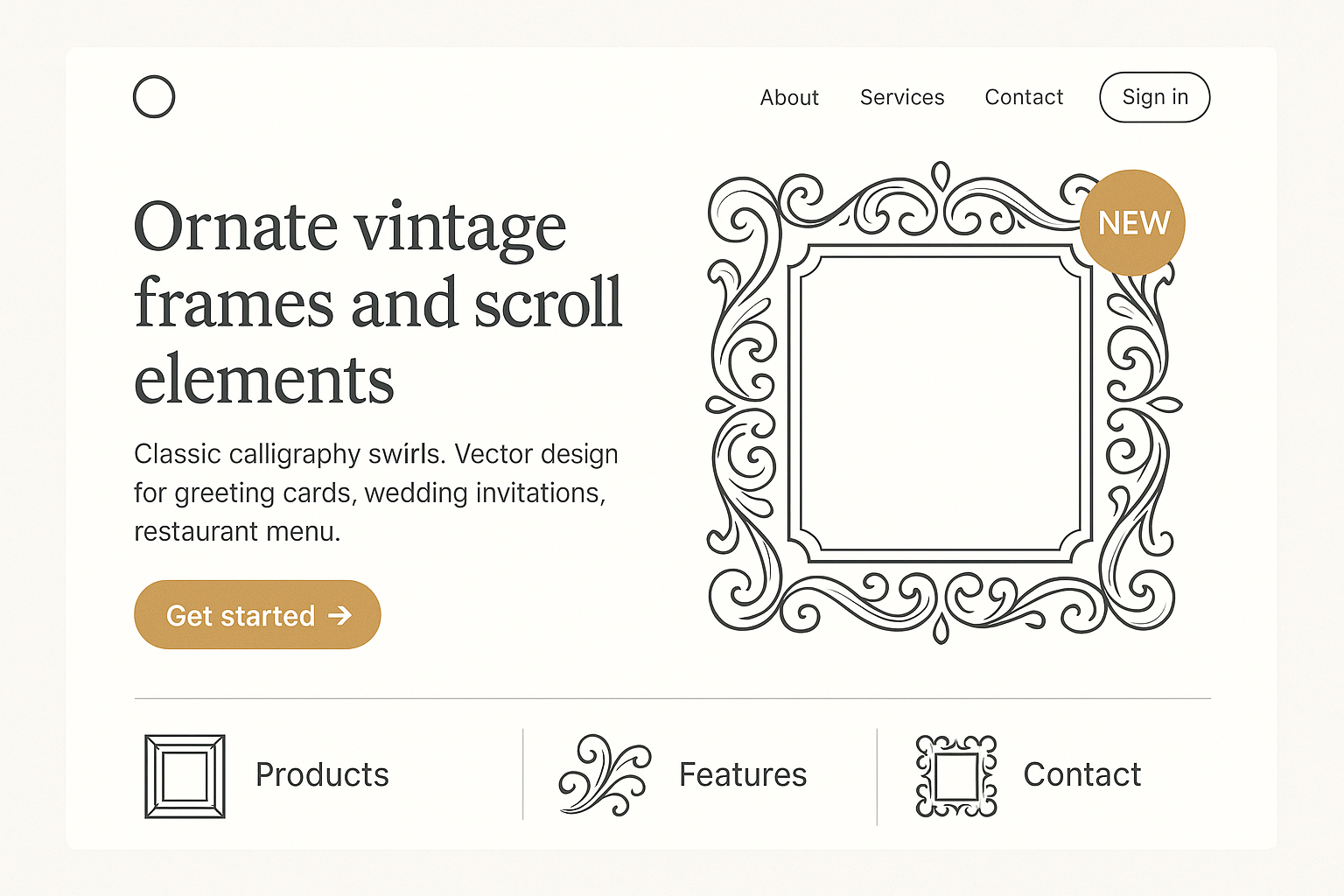Image resolution: width=1344 pixels, height=896 pixels.
Task: Click the circle logo in the header
Action: tap(154, 96)
